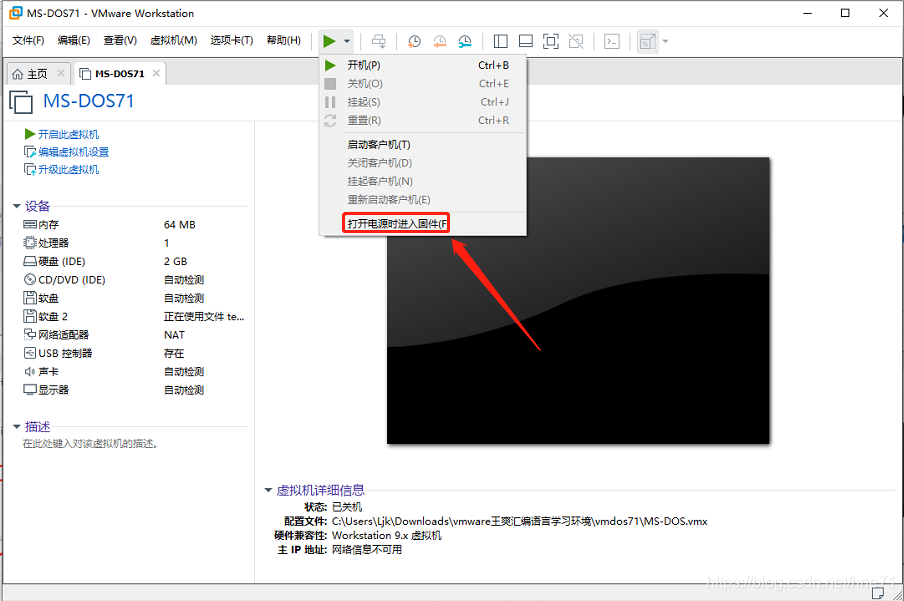Select the 软盘 2 device row

[x=134, y=317]
